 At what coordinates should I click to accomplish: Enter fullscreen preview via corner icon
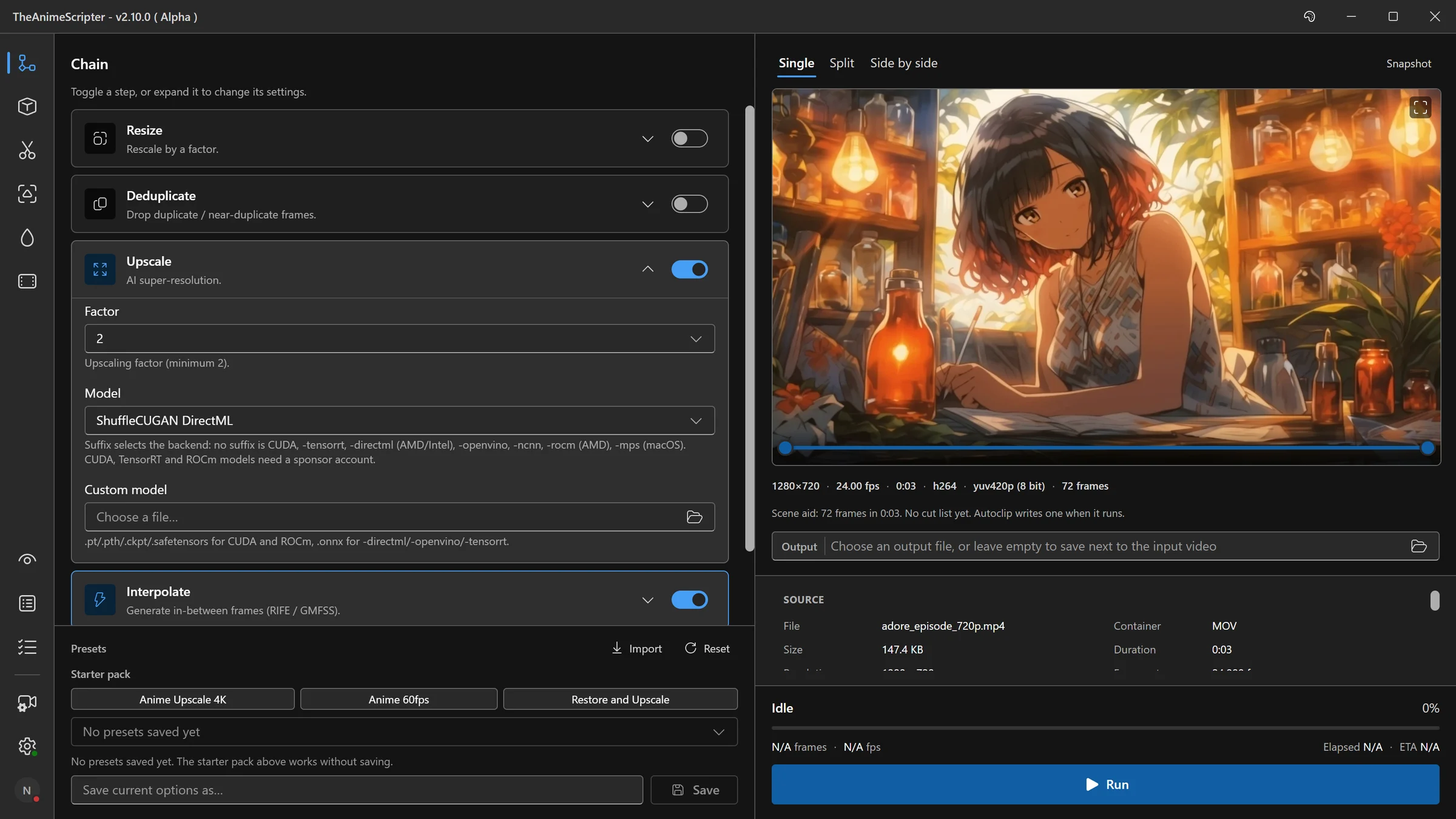pos(1420,108)
